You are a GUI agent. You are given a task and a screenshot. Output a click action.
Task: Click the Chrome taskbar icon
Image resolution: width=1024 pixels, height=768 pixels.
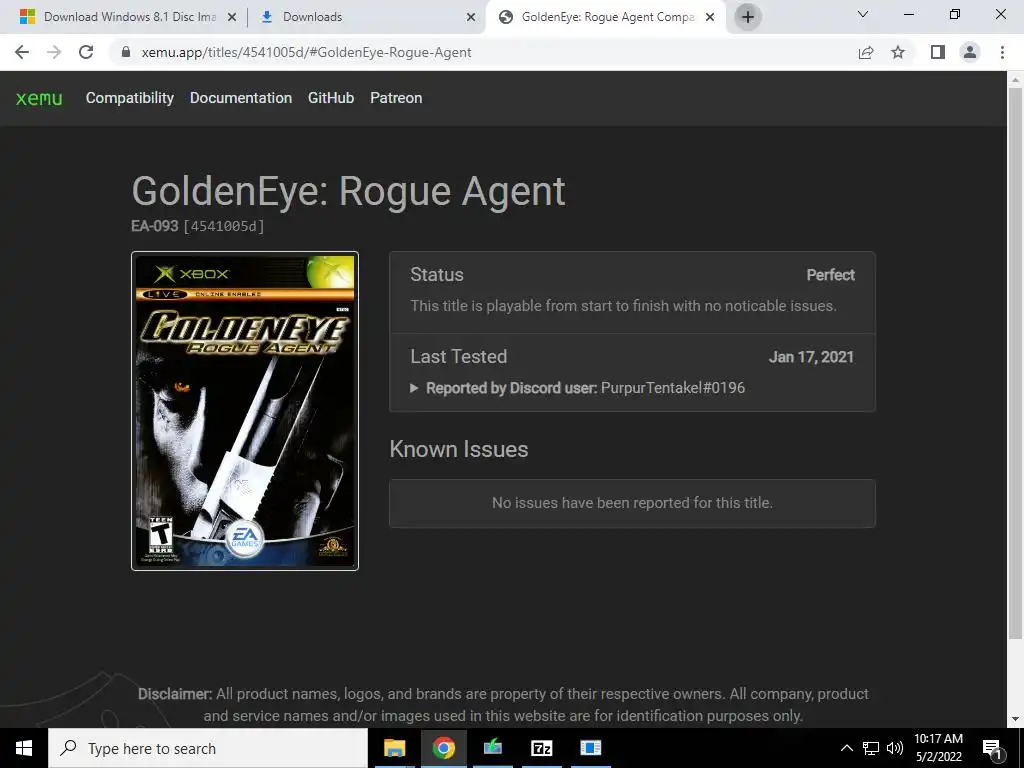point(443,748)
